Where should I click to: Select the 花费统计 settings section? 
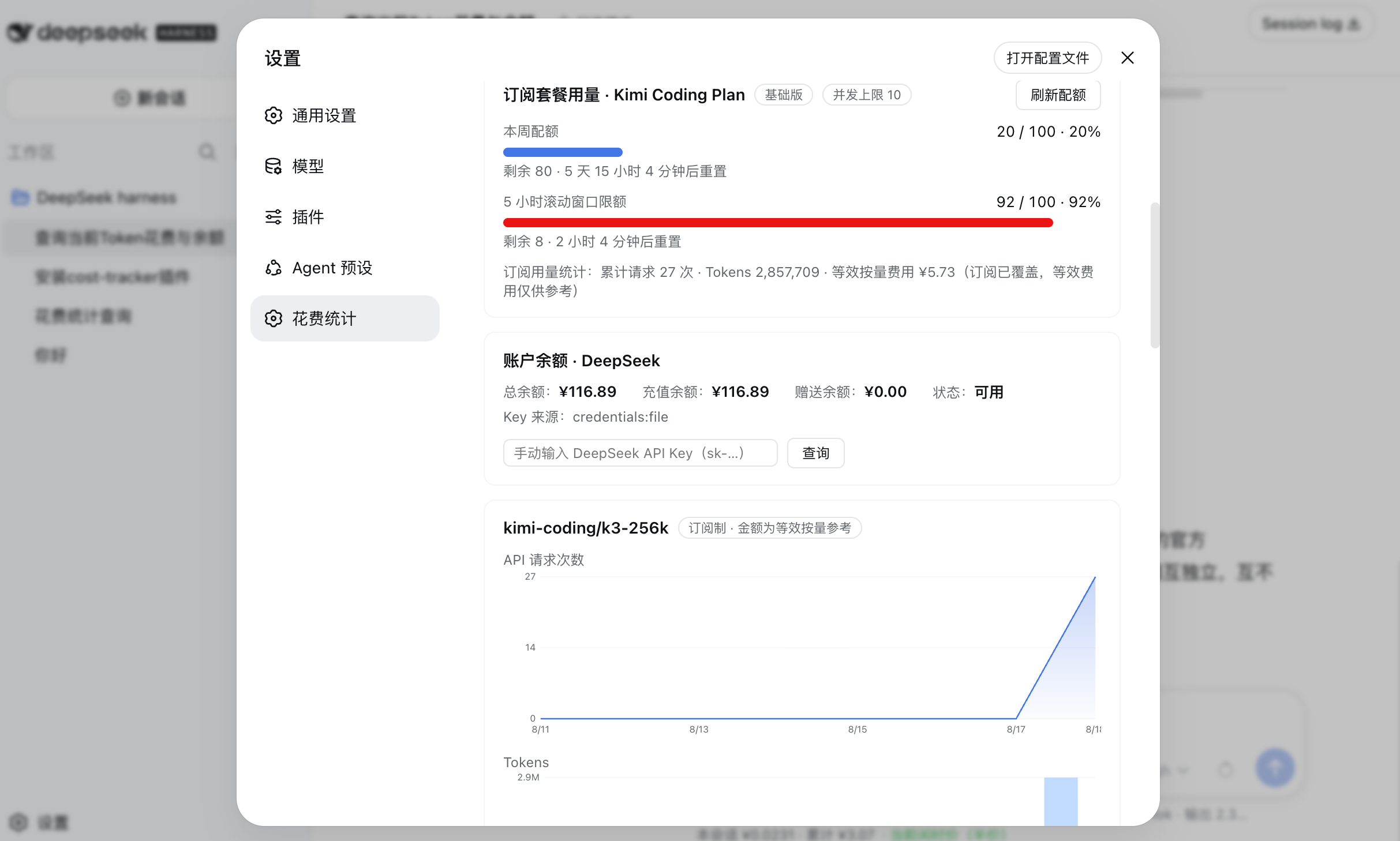[345, 318]
